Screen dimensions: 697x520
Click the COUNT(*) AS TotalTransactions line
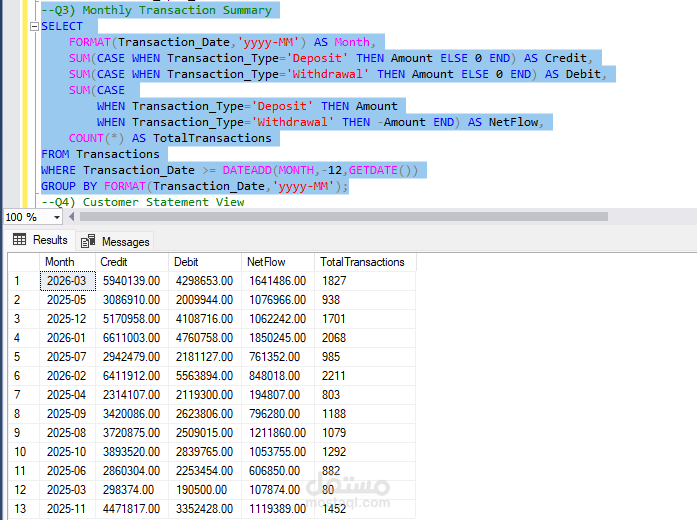170,138
